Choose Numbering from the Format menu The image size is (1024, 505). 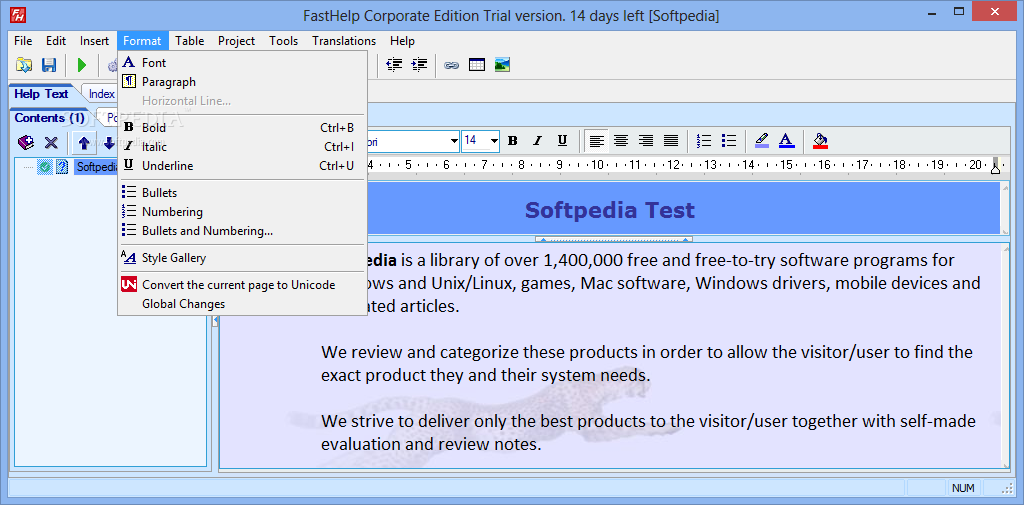(242, 212)
